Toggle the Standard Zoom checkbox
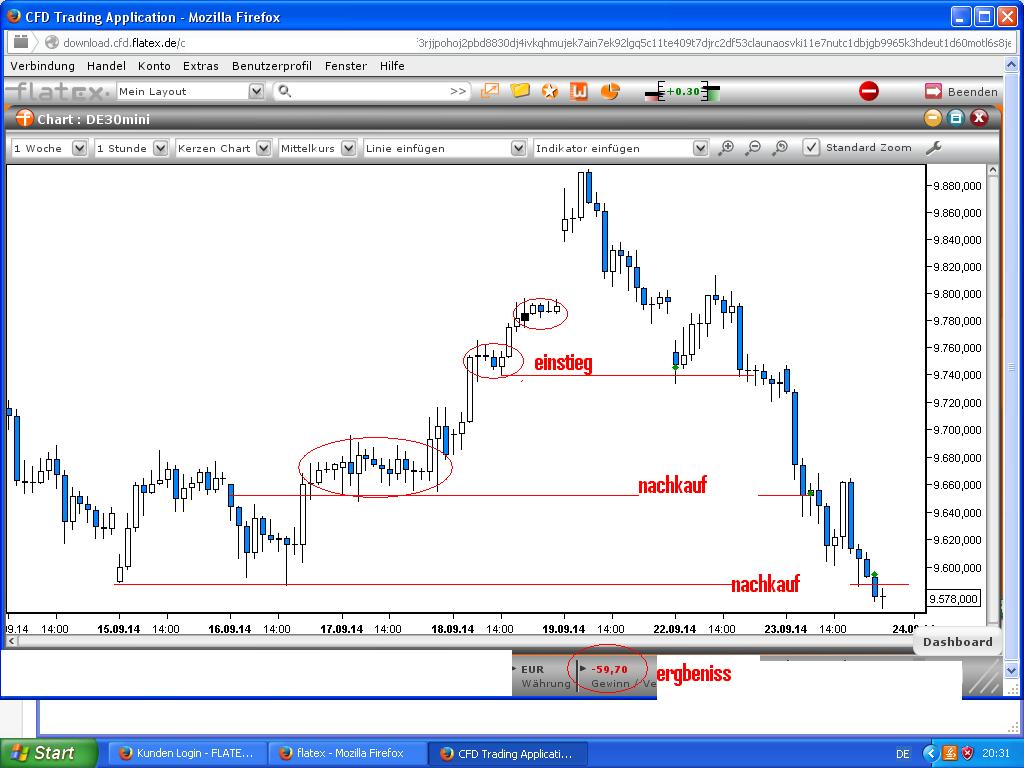 (x=810, y=148)
